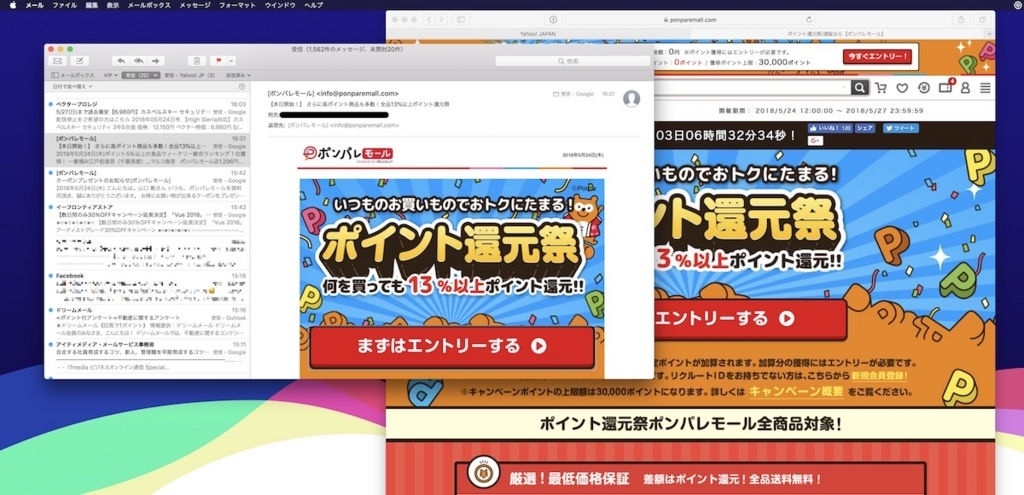Toggle Safari sidebar button
Viewport: 1024px width, 495px height.
pos(461,20)
